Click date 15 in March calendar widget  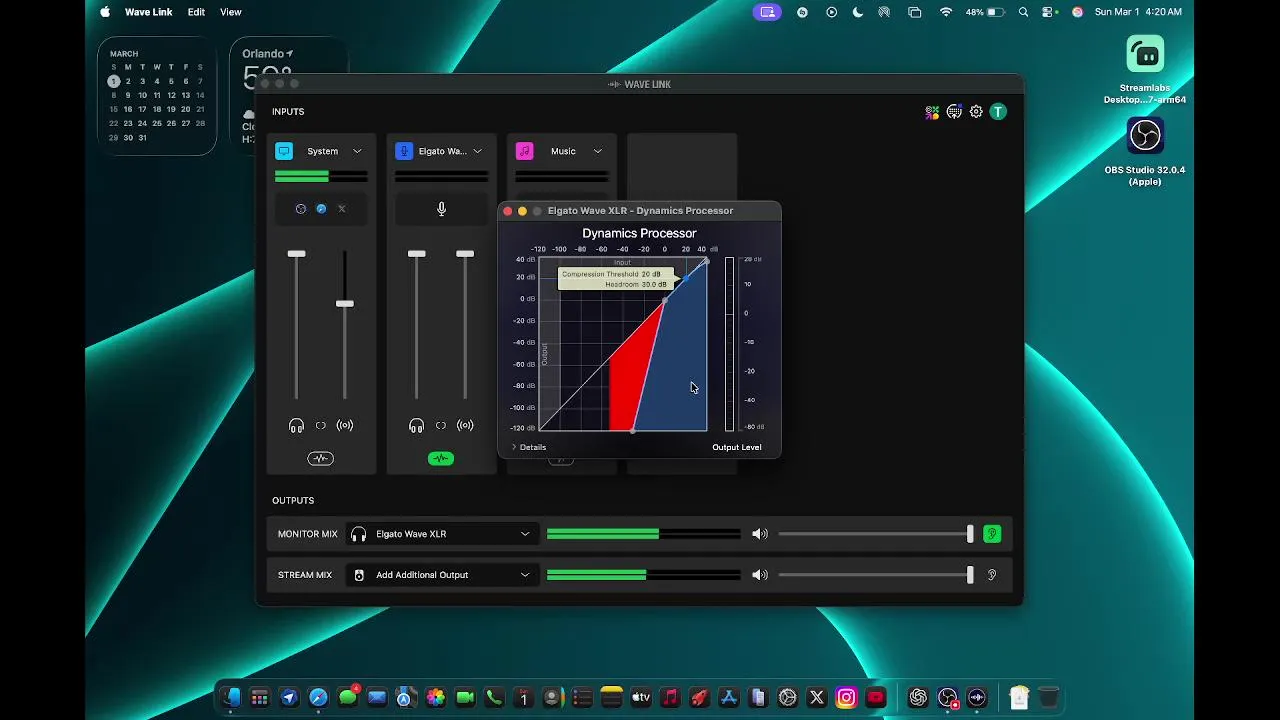click(x=114, y=109)
